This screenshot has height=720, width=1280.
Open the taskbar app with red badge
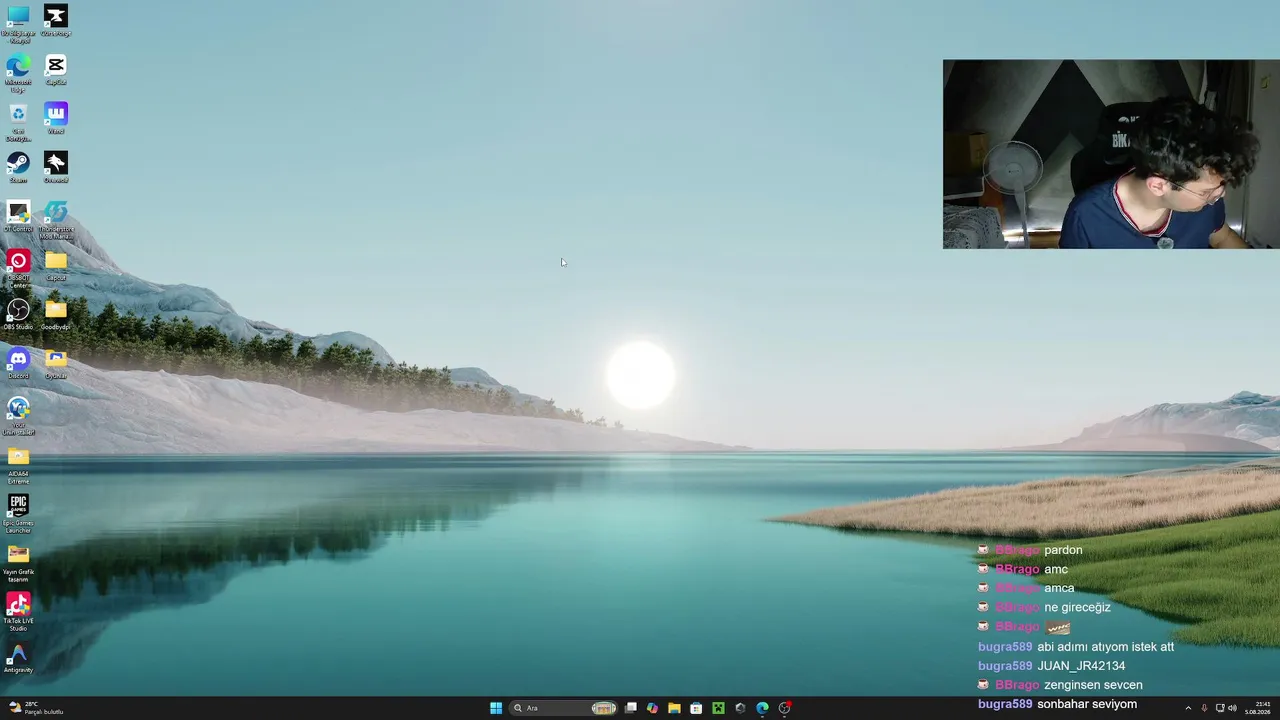pos(785,708)
